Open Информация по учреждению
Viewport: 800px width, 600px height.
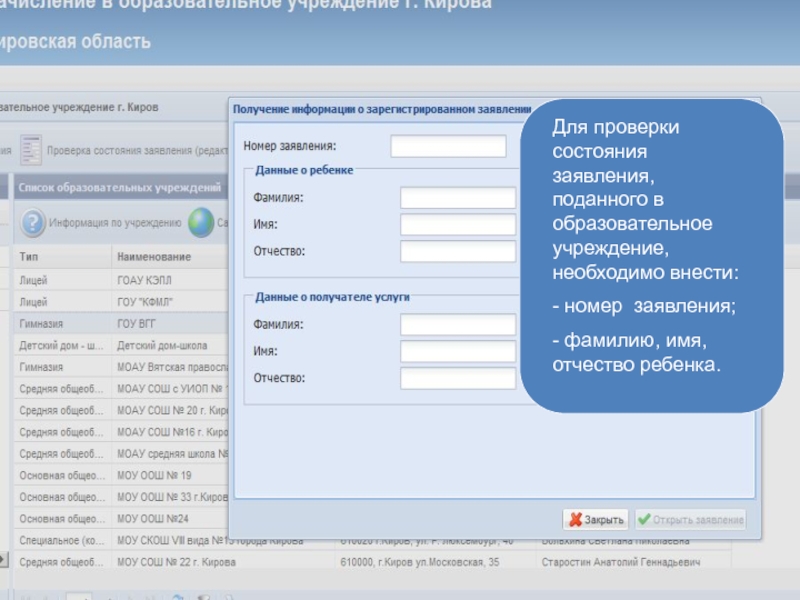[115, 223]
